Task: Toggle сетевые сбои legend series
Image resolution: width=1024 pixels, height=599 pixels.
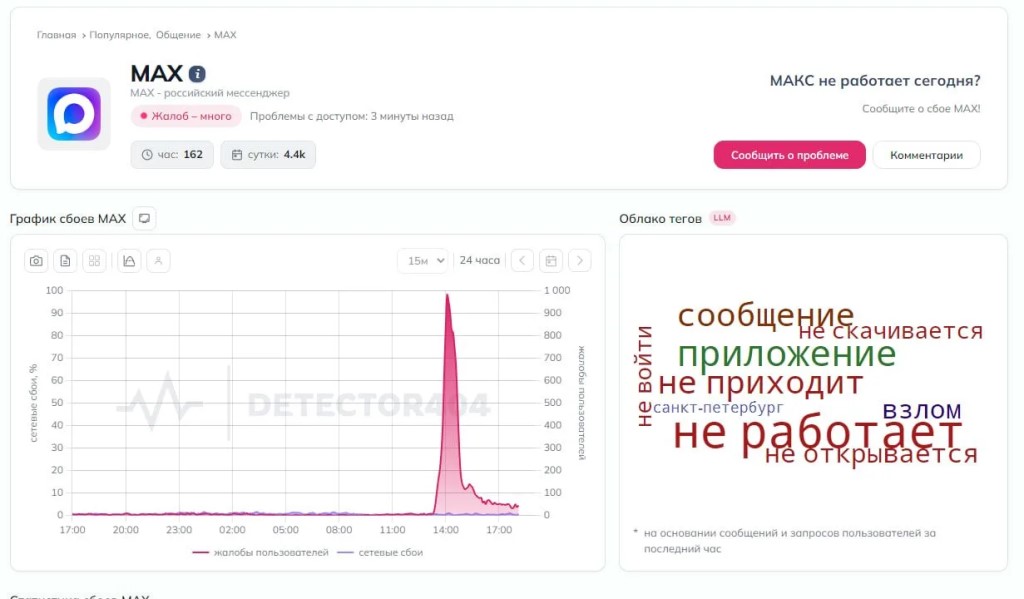Action: click(380, 553)
